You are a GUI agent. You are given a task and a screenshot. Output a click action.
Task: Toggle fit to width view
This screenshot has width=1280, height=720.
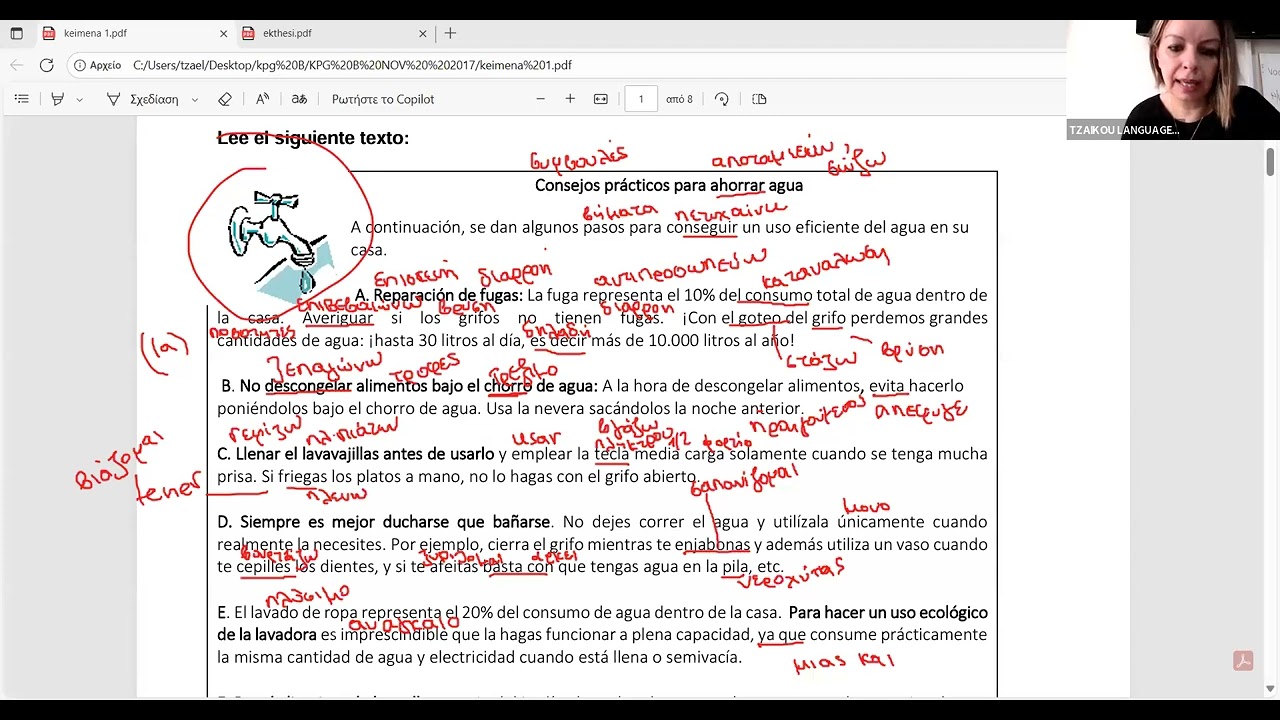(600, 99)
